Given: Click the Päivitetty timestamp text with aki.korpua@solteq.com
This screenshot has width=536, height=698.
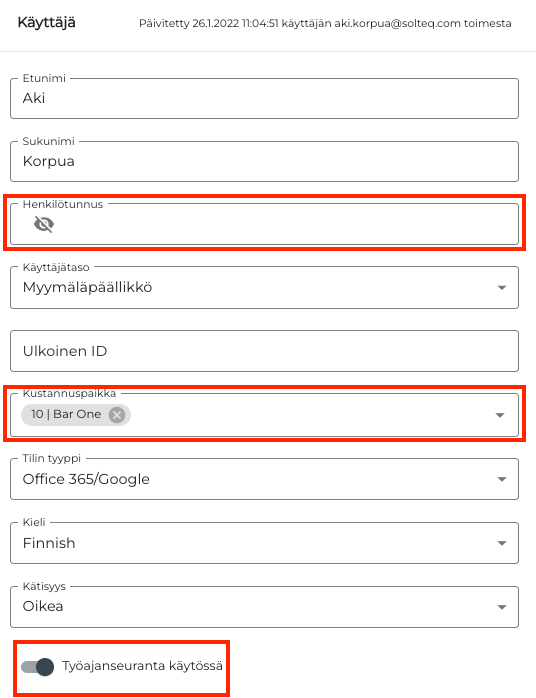Looking at the screenshot, I should coord(325,23).
